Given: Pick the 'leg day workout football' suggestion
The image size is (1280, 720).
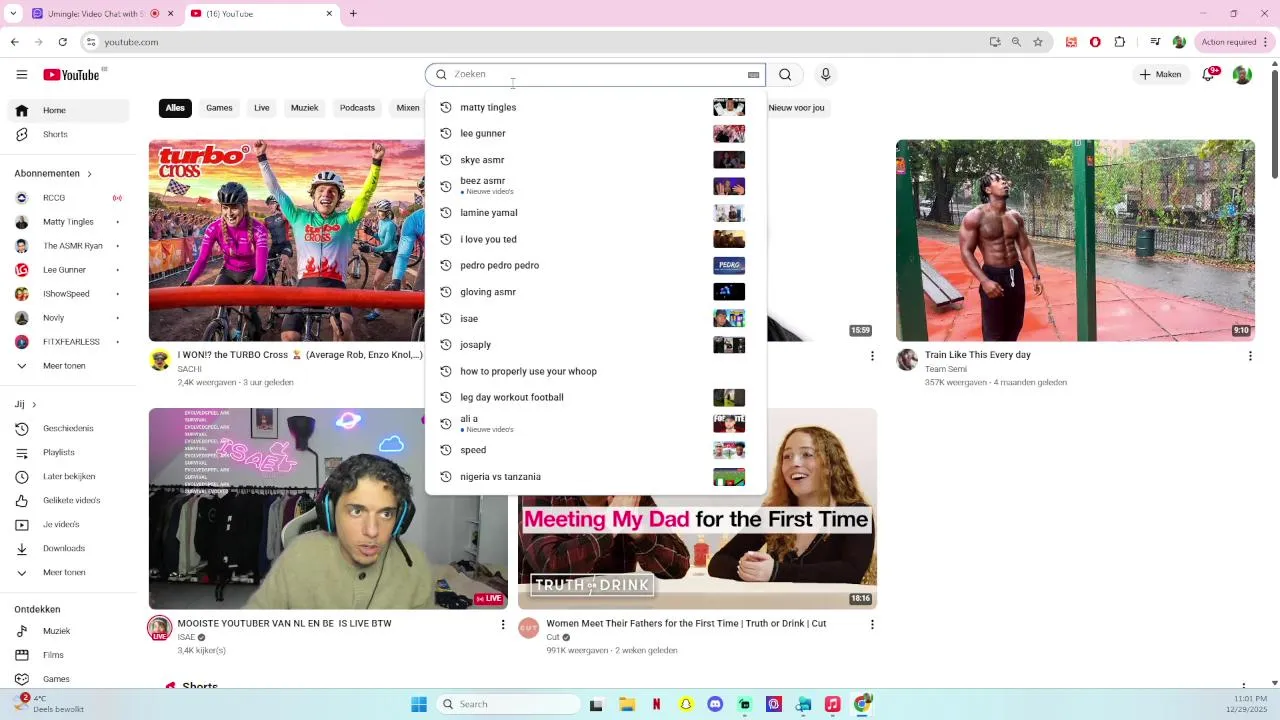Looking at the screenshot, I should (595, 397).
